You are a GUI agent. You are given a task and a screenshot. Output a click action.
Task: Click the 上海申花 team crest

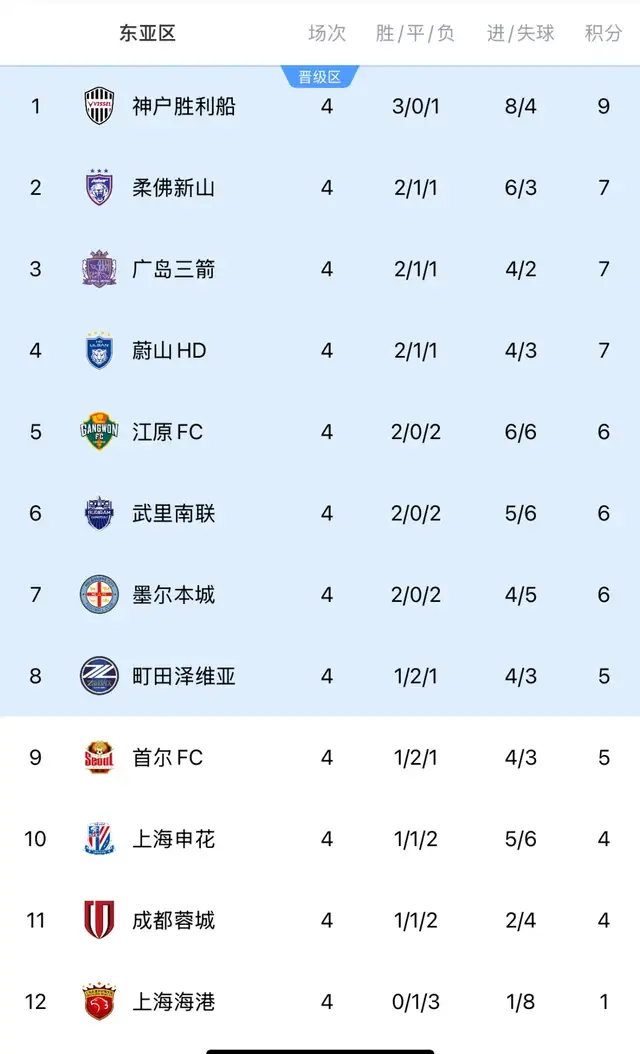pos(99,840)
